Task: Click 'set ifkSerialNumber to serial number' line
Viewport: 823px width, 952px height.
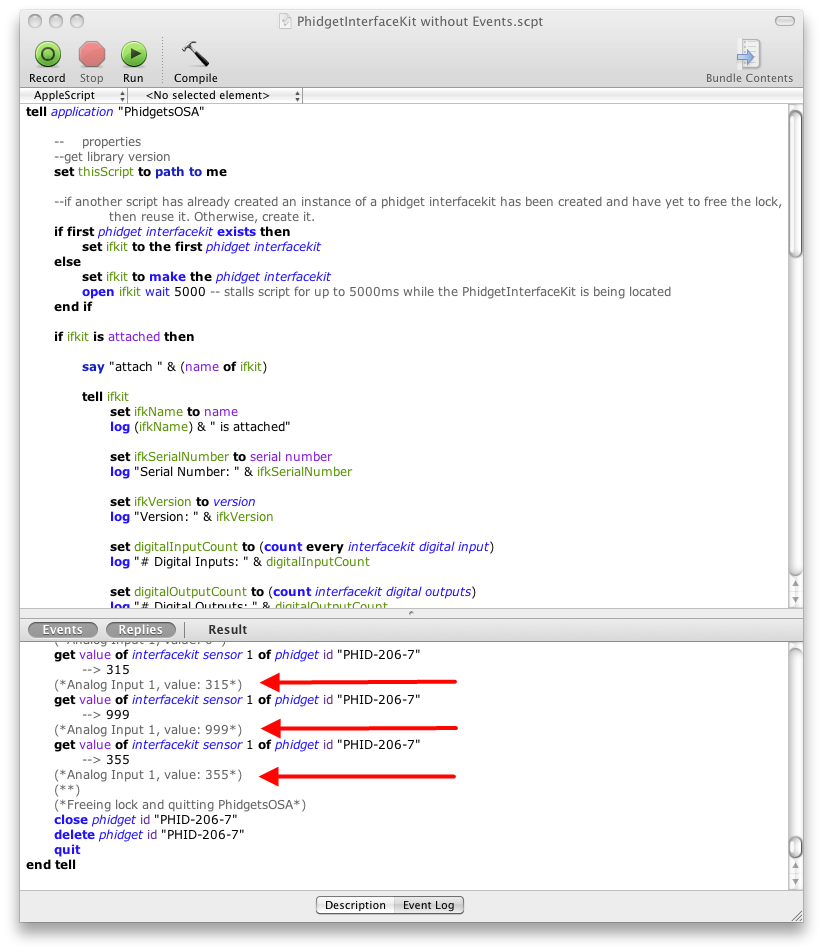Action: pos(221,457)
